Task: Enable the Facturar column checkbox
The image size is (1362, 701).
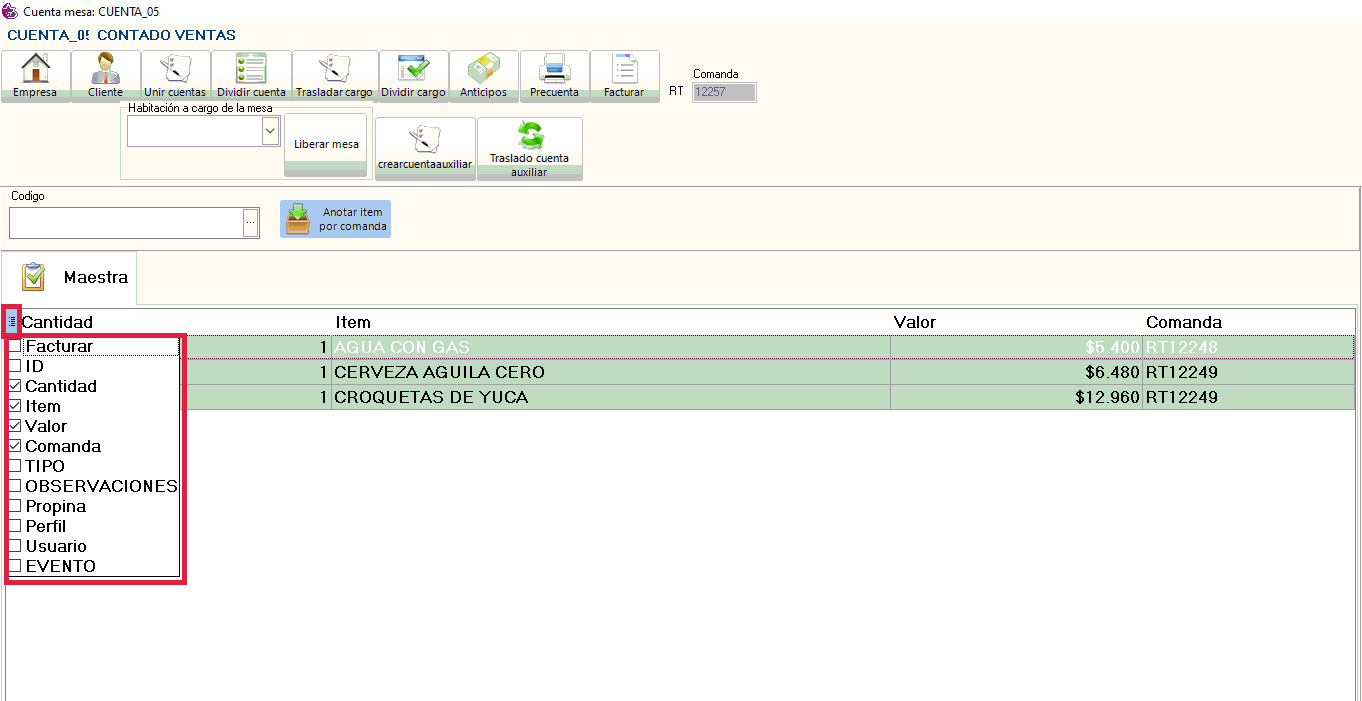Action: [x=15, y=347]
